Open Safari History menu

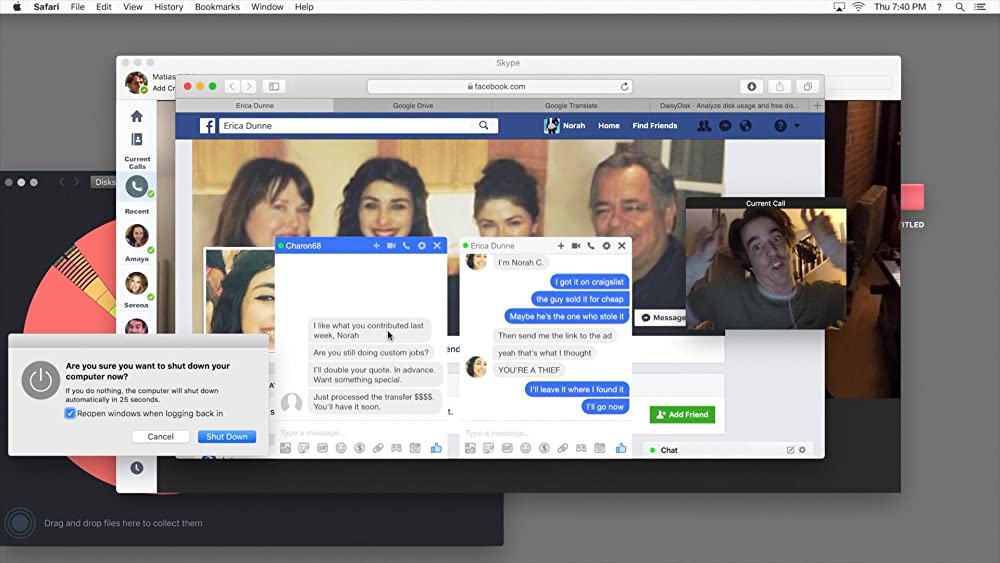click(168, 7)
